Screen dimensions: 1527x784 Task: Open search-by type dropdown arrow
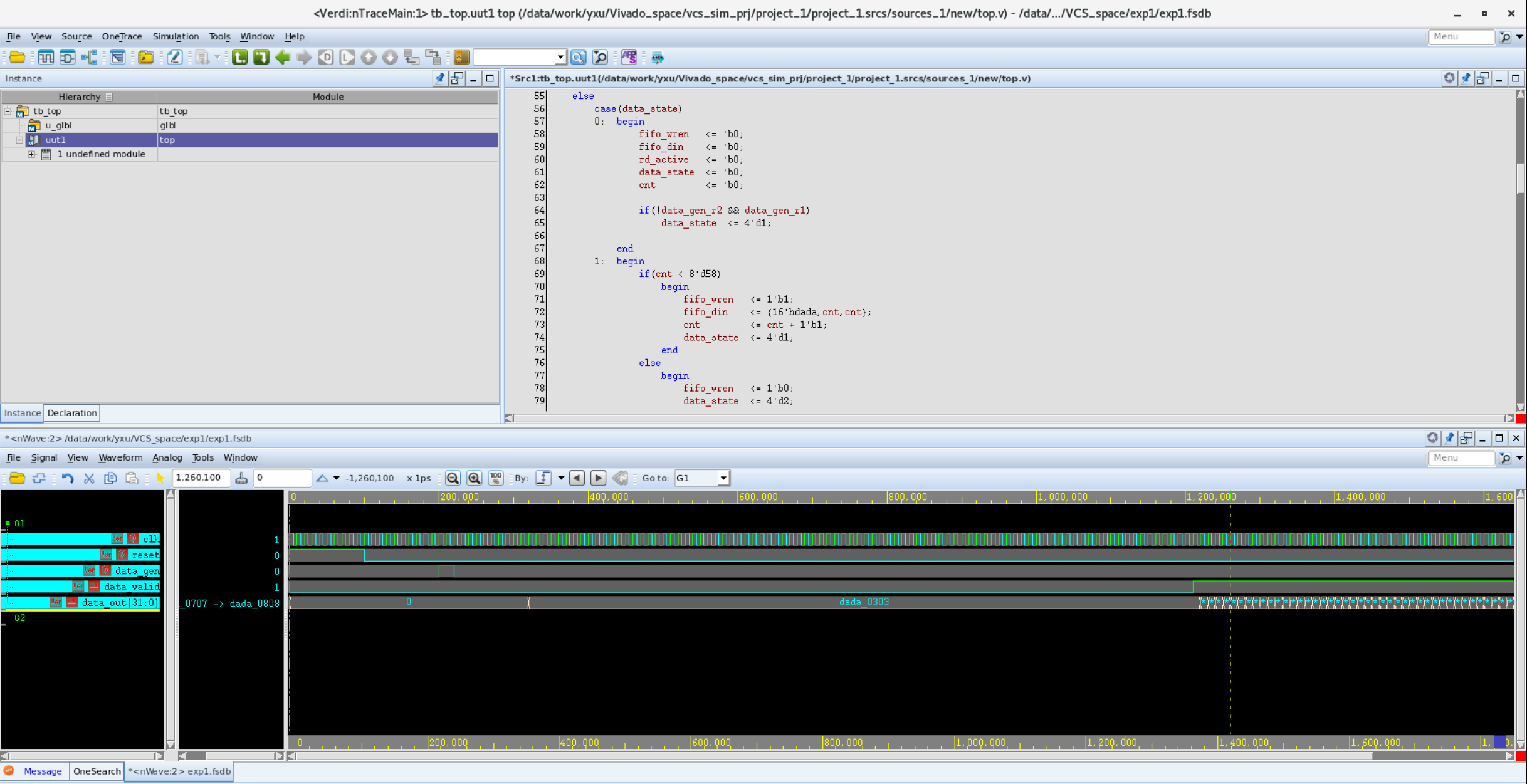pyautogui.click(x=561, y=478)
